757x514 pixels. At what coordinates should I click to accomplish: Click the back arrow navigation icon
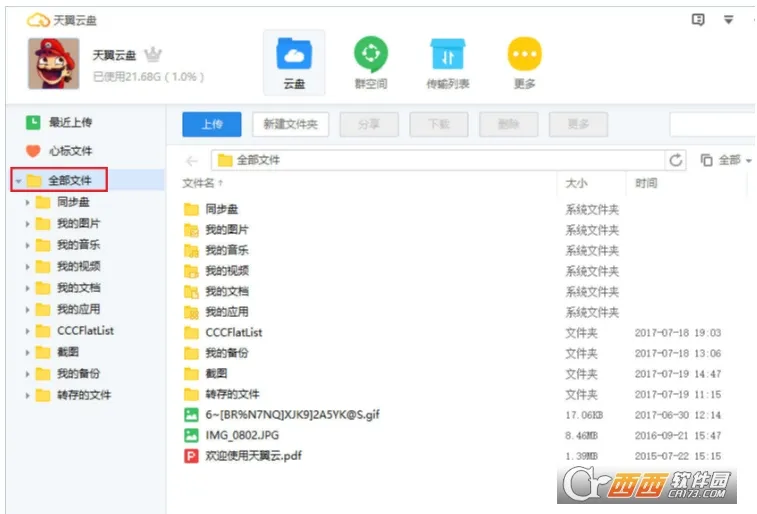[x=192, y=161]
